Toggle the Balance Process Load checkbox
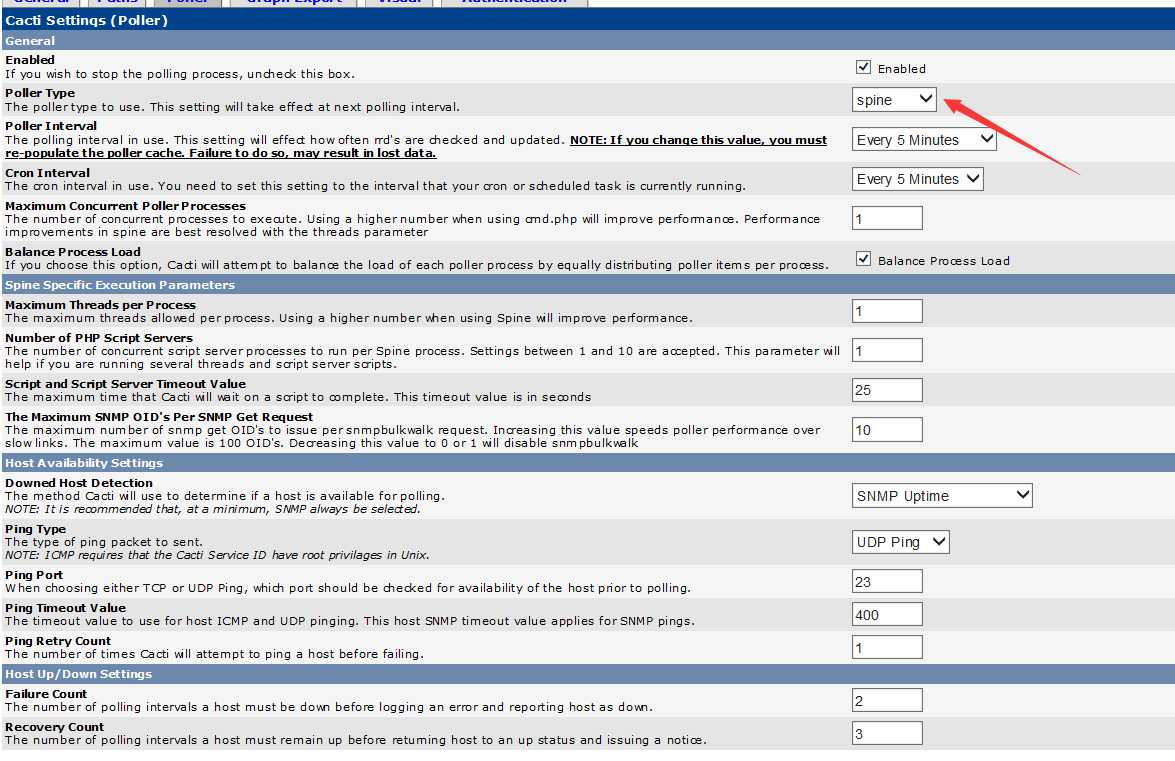This screenshot has height=761, width=1175. [863, 259]
